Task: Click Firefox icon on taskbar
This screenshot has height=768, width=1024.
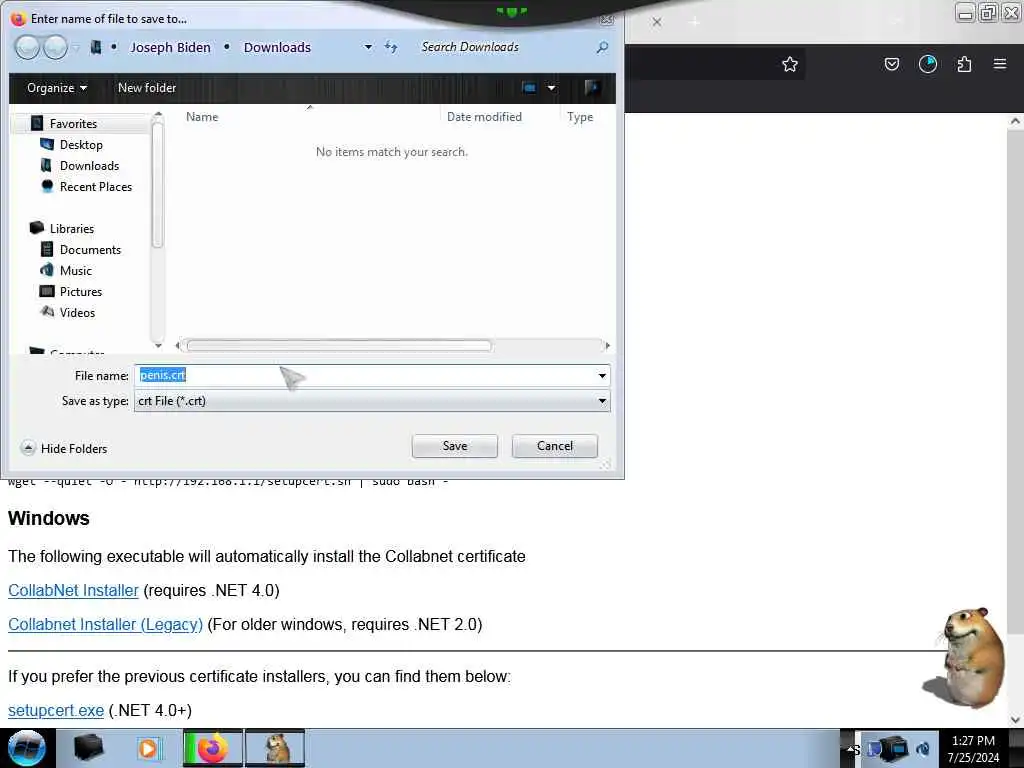Action: click(212, 748)
